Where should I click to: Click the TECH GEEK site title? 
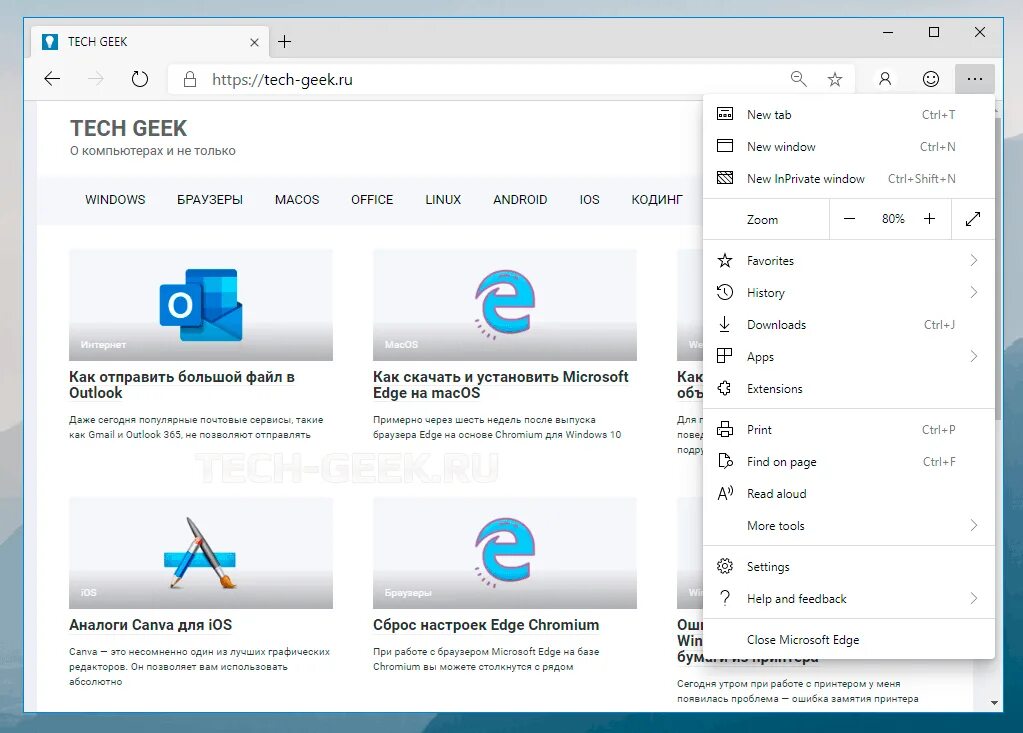129,128
